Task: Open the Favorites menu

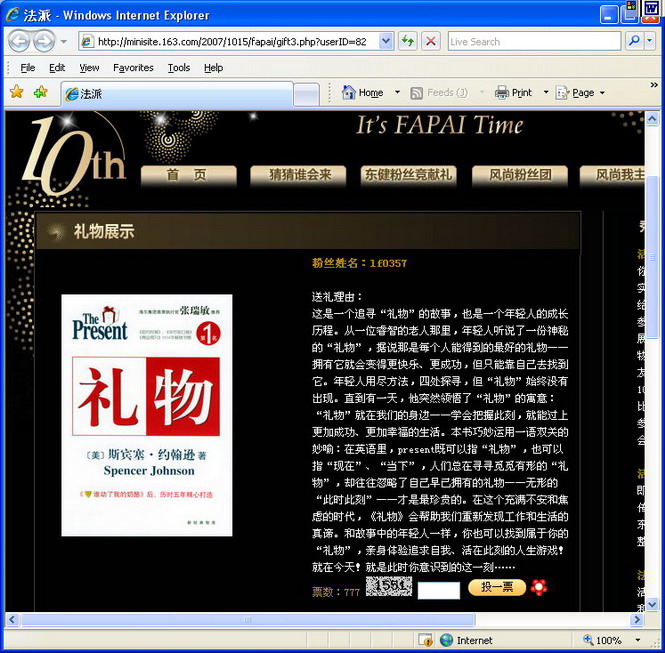Action: tap(133, 67)
